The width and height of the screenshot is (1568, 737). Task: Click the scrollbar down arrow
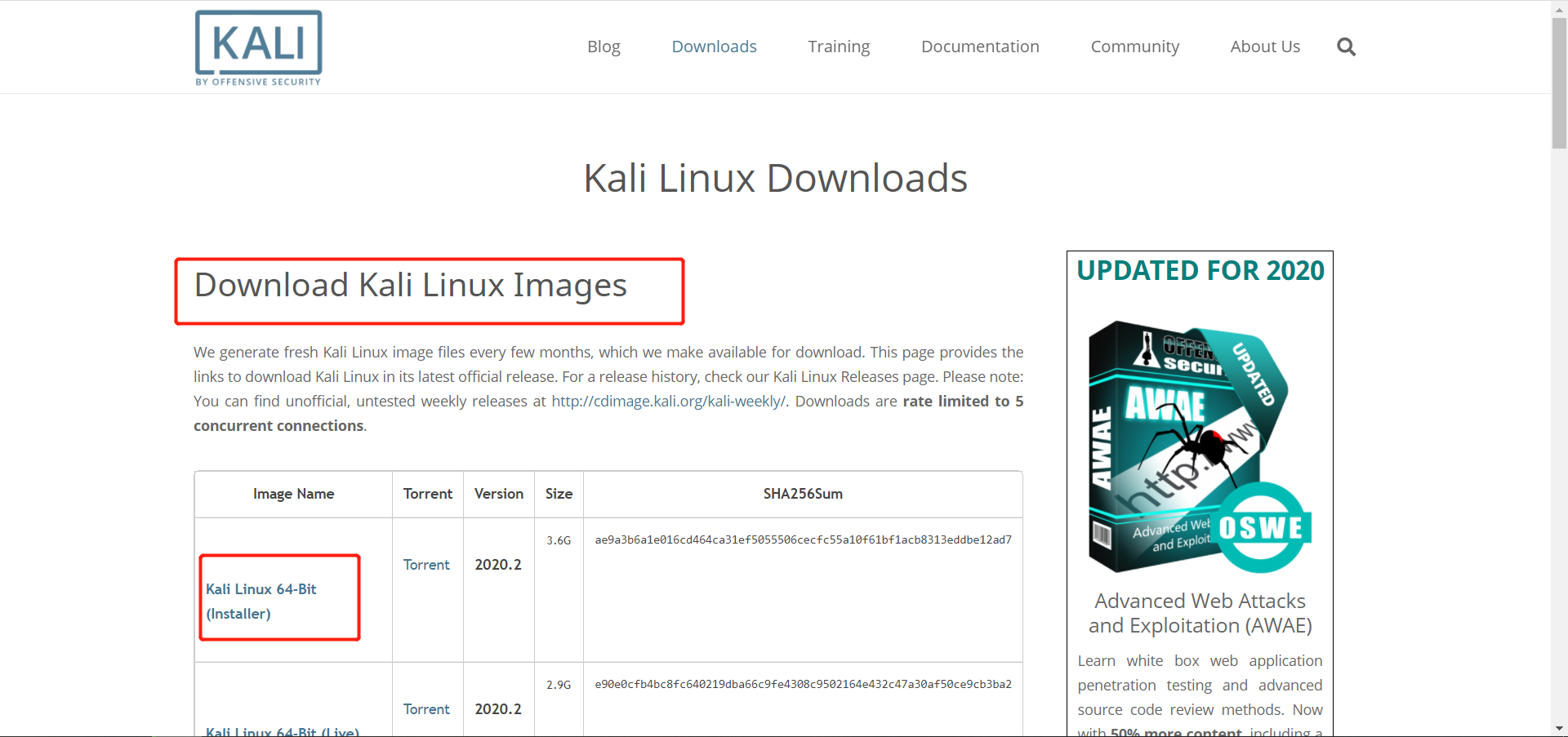click(x=1559, y=728)
